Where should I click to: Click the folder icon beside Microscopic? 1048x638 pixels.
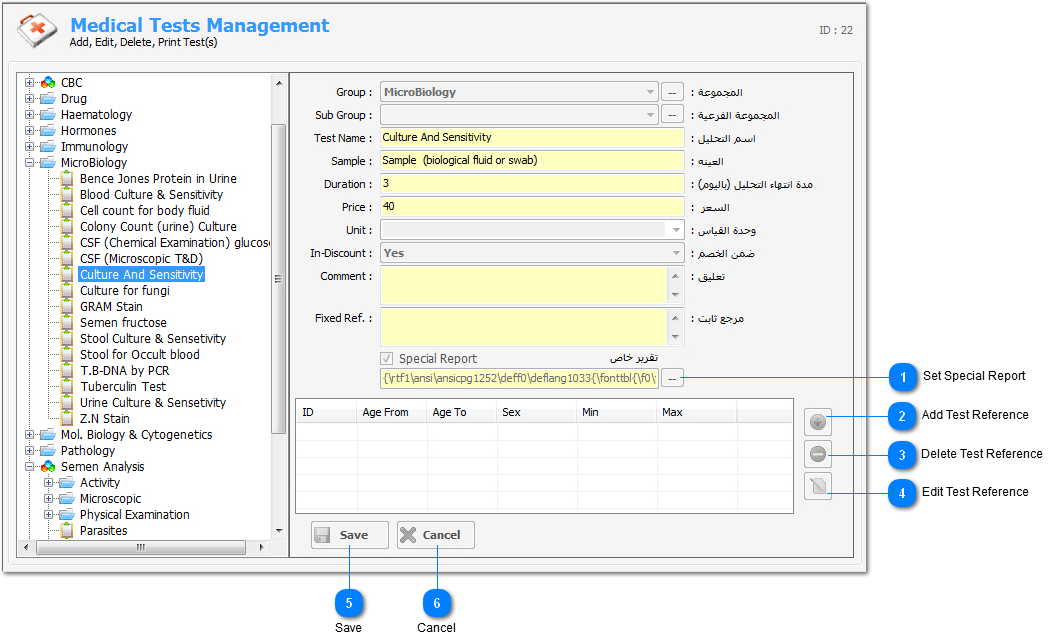[x=67, y=499]
